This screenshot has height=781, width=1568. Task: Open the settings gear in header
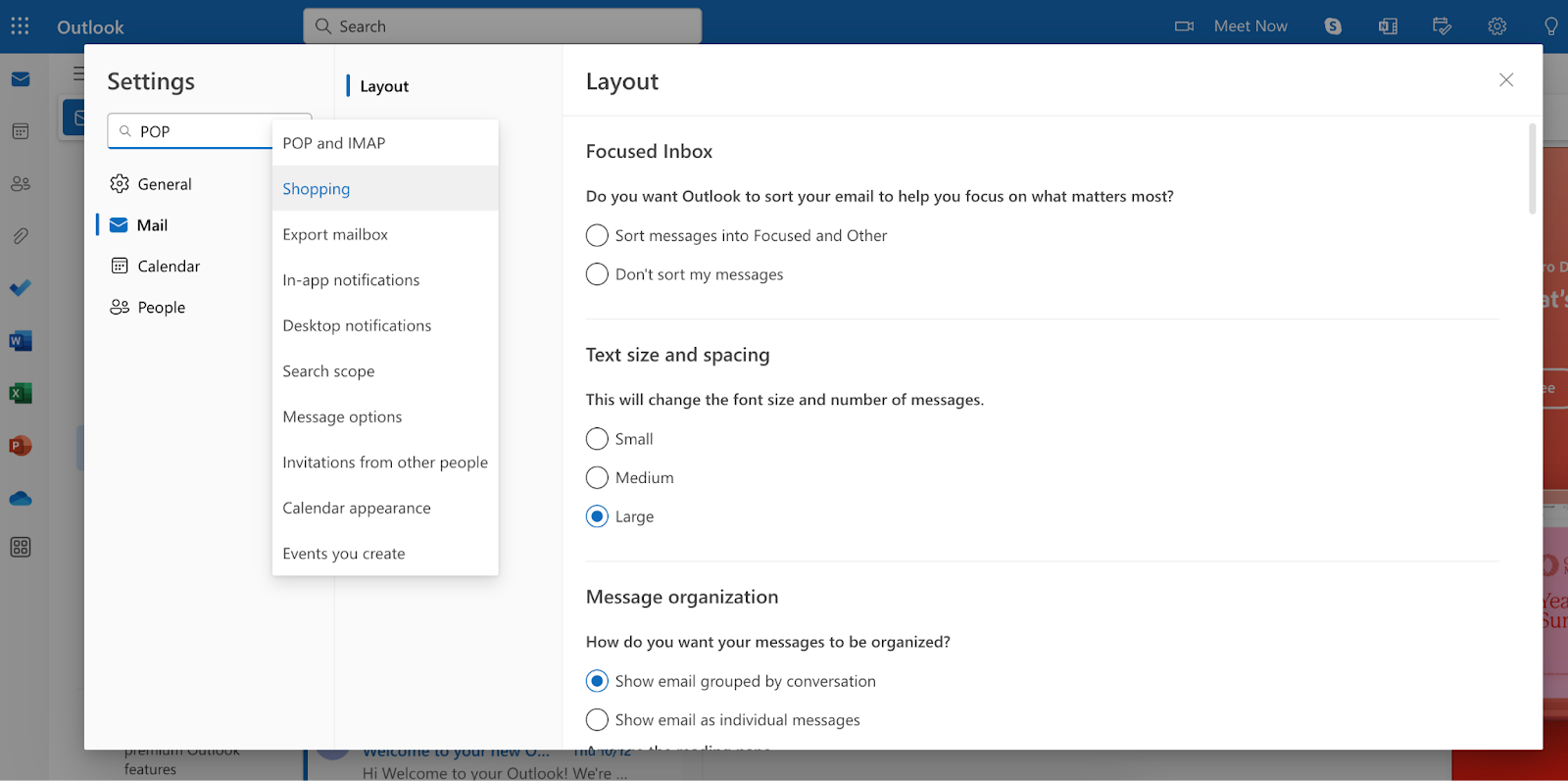(1496, 26)
